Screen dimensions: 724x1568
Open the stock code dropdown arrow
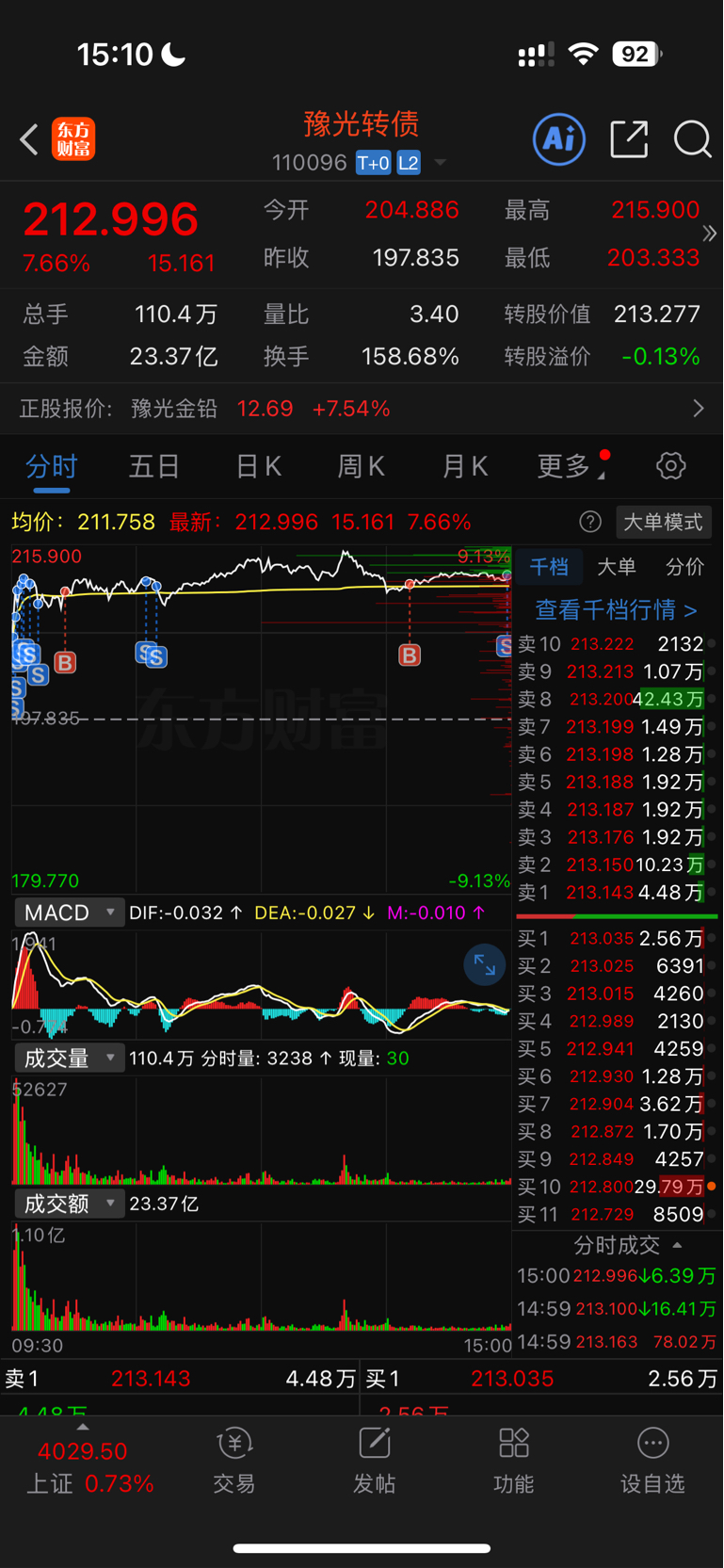tap(440, 163)
